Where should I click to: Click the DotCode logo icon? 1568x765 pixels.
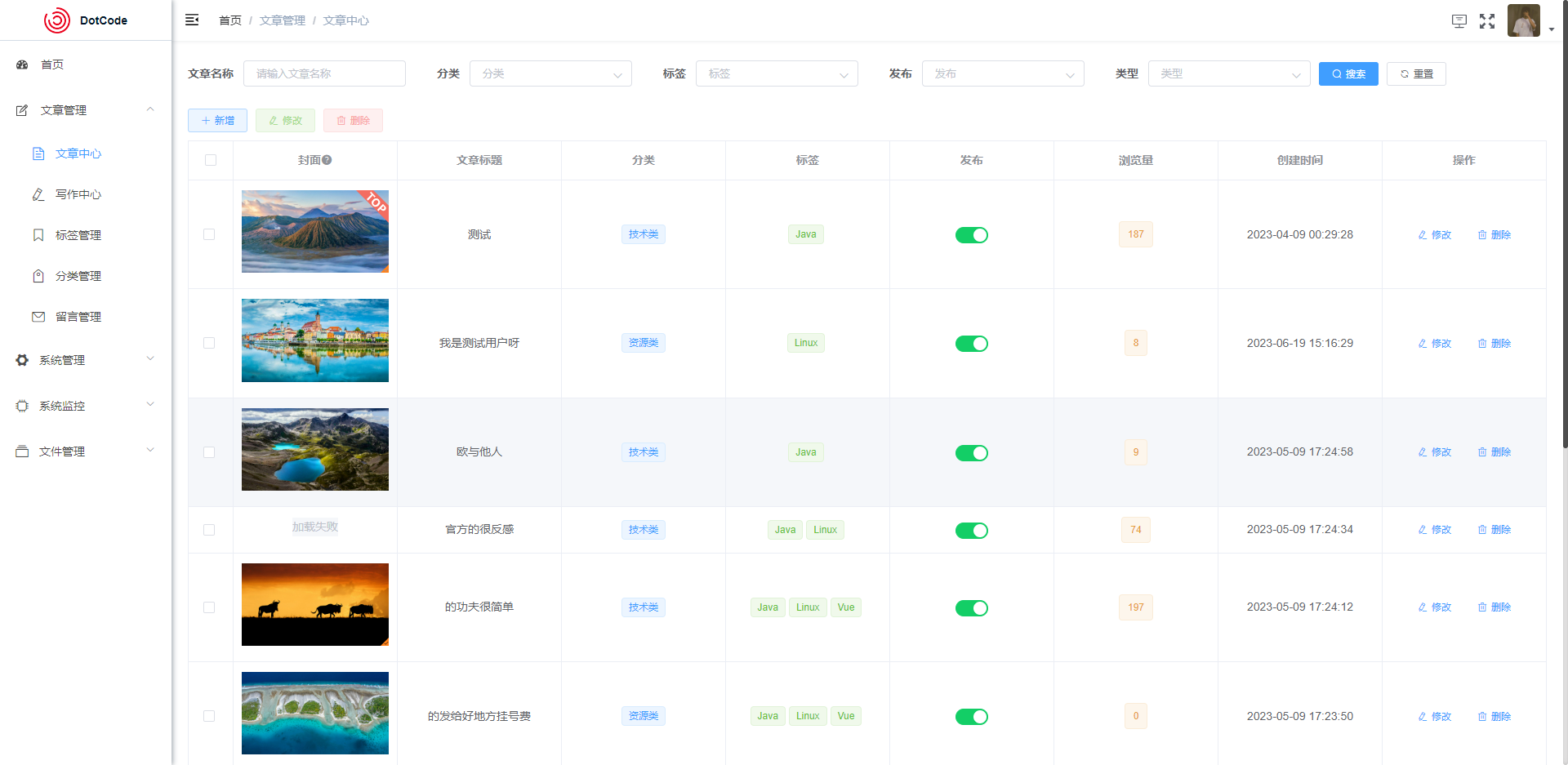tap(57, 20)
